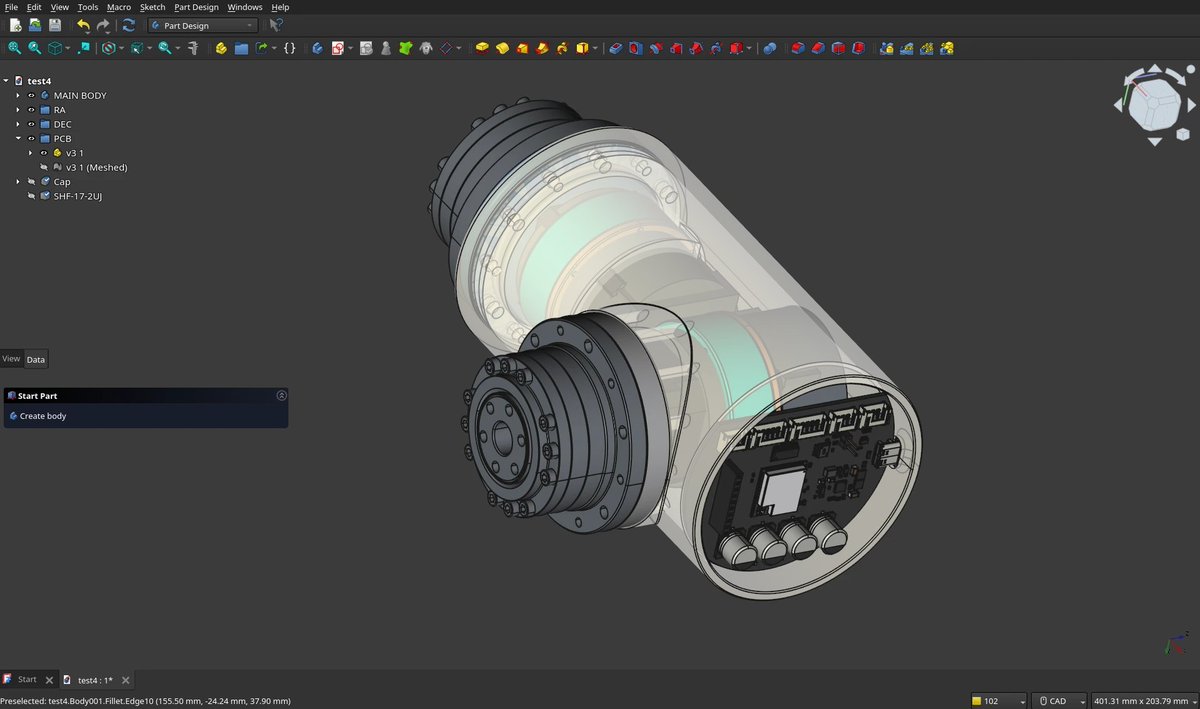Select the Additive Pipe tool
The image size is (1200, 709).
(x=542, y=47)
